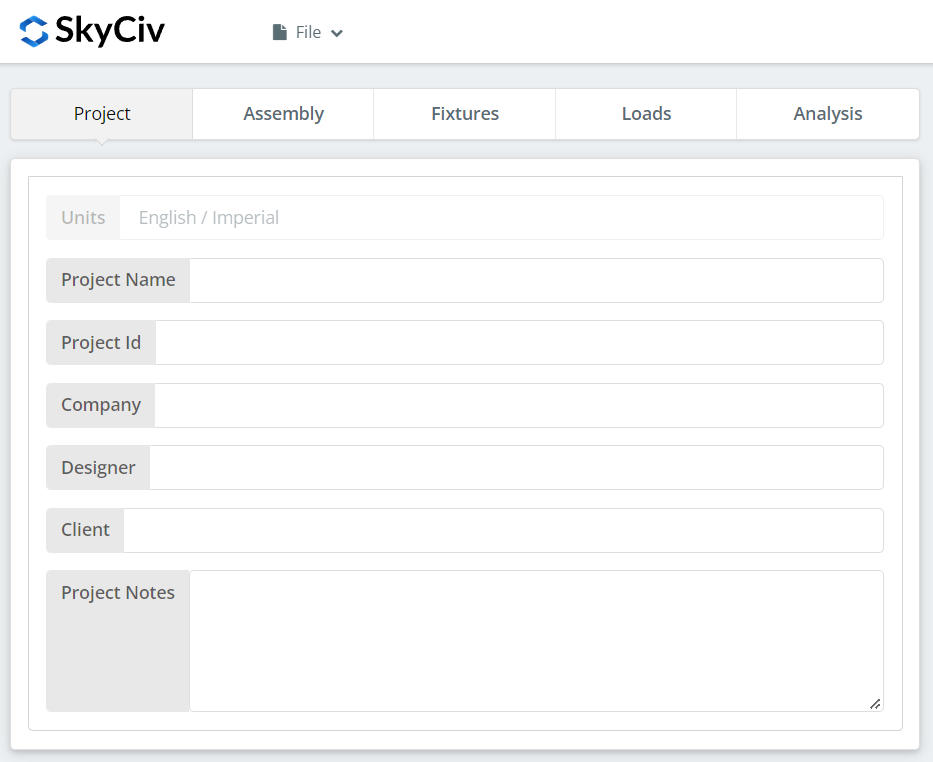Click the document icon beside File

(x=280, y=32)
